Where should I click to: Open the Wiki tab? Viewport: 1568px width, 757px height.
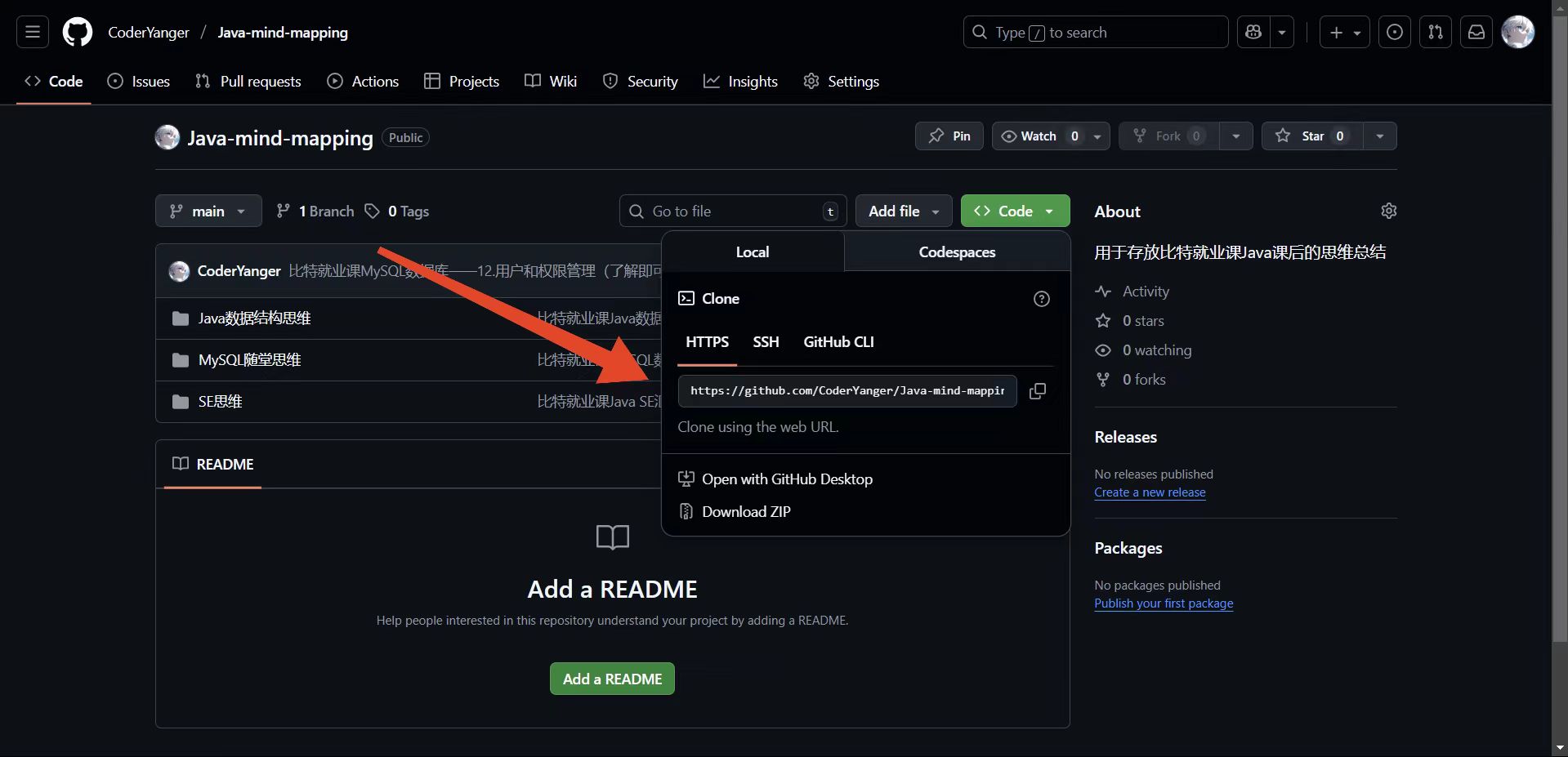coord(551,81)
